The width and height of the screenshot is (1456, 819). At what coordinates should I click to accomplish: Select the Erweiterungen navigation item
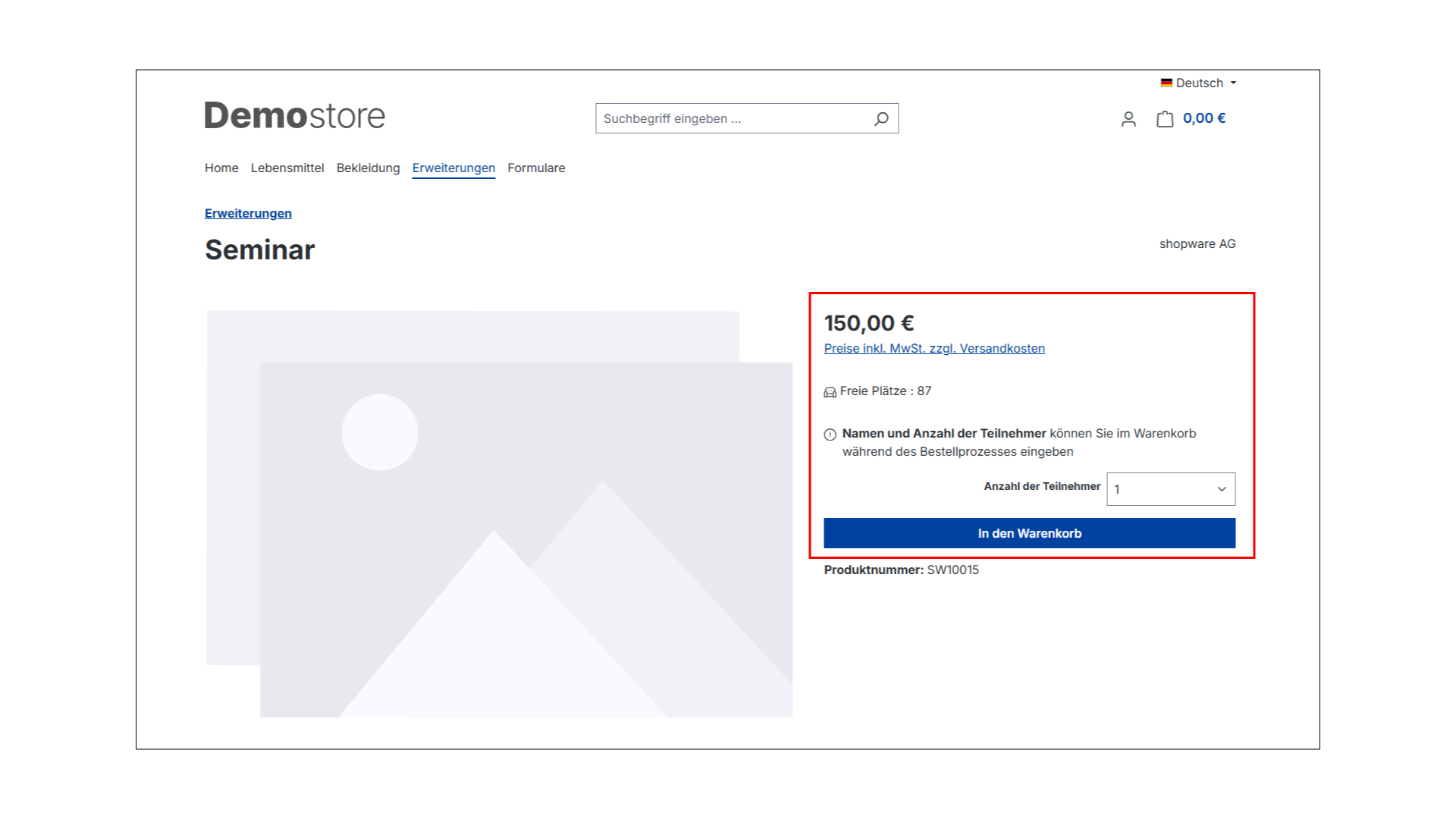tap(453, 168)
